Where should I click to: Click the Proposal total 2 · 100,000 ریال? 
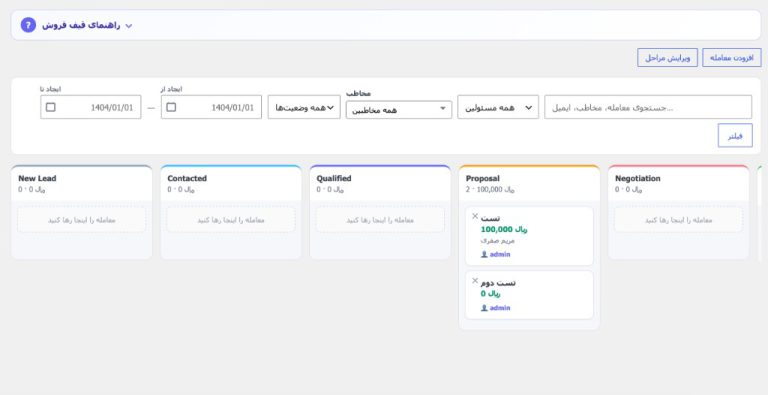(x=490, y=190)
